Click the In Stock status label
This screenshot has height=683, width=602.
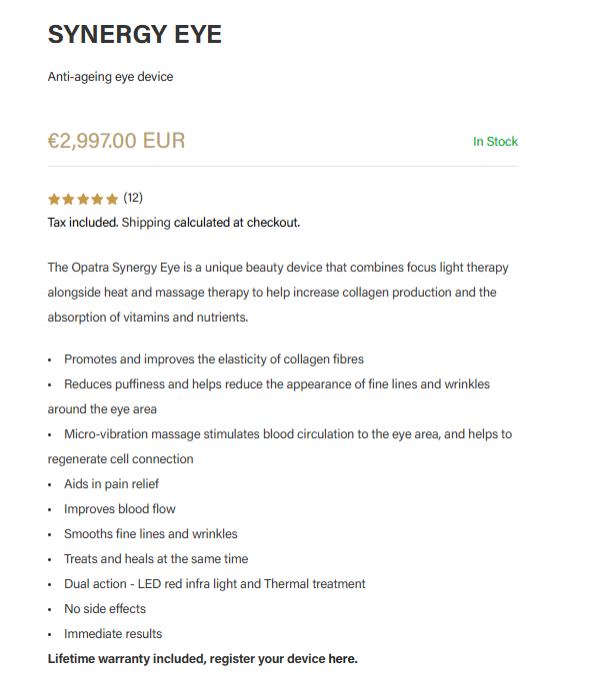pos(495,142)
